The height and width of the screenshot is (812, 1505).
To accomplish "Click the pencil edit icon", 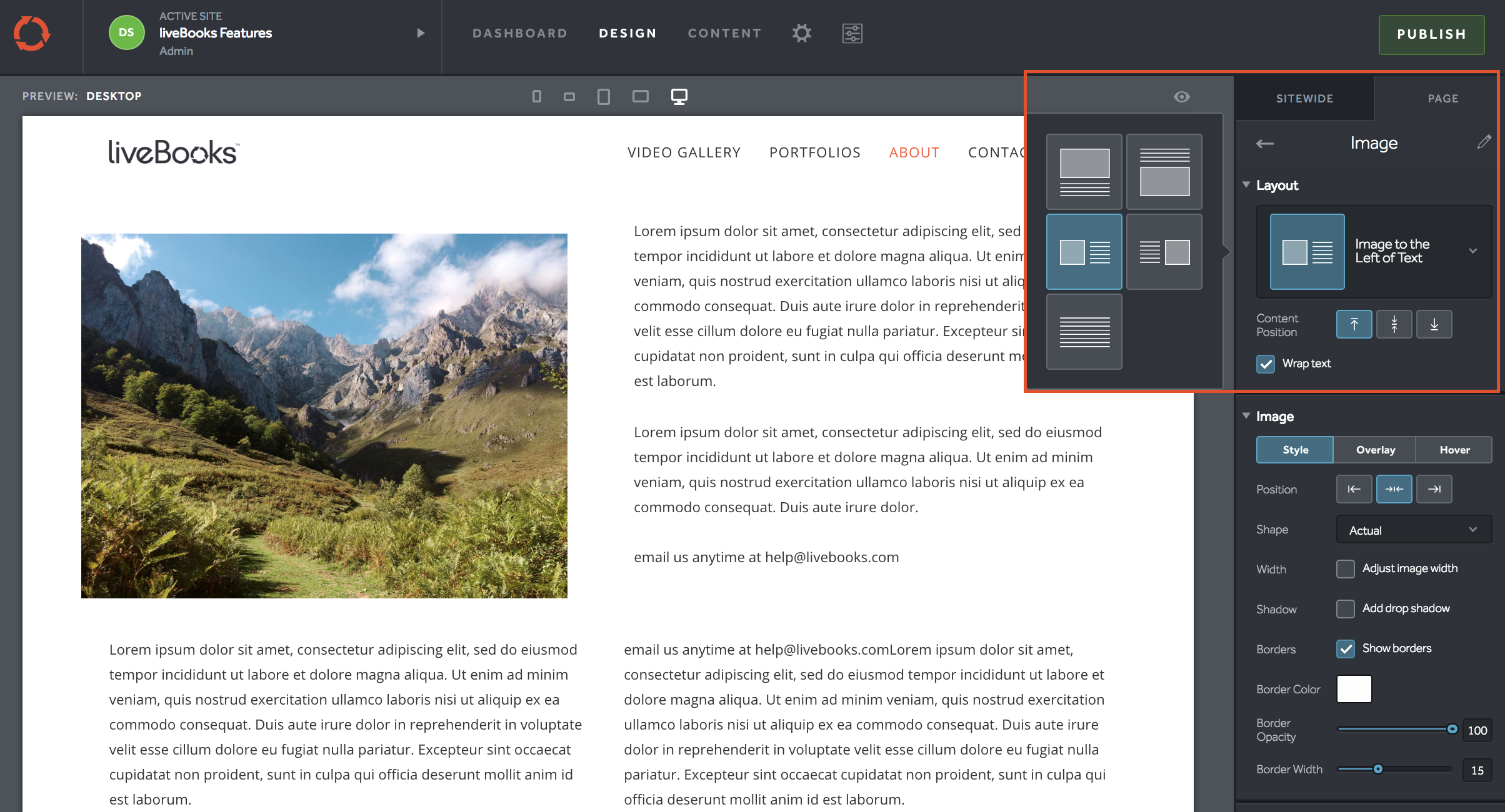I will pos(1484,142).
